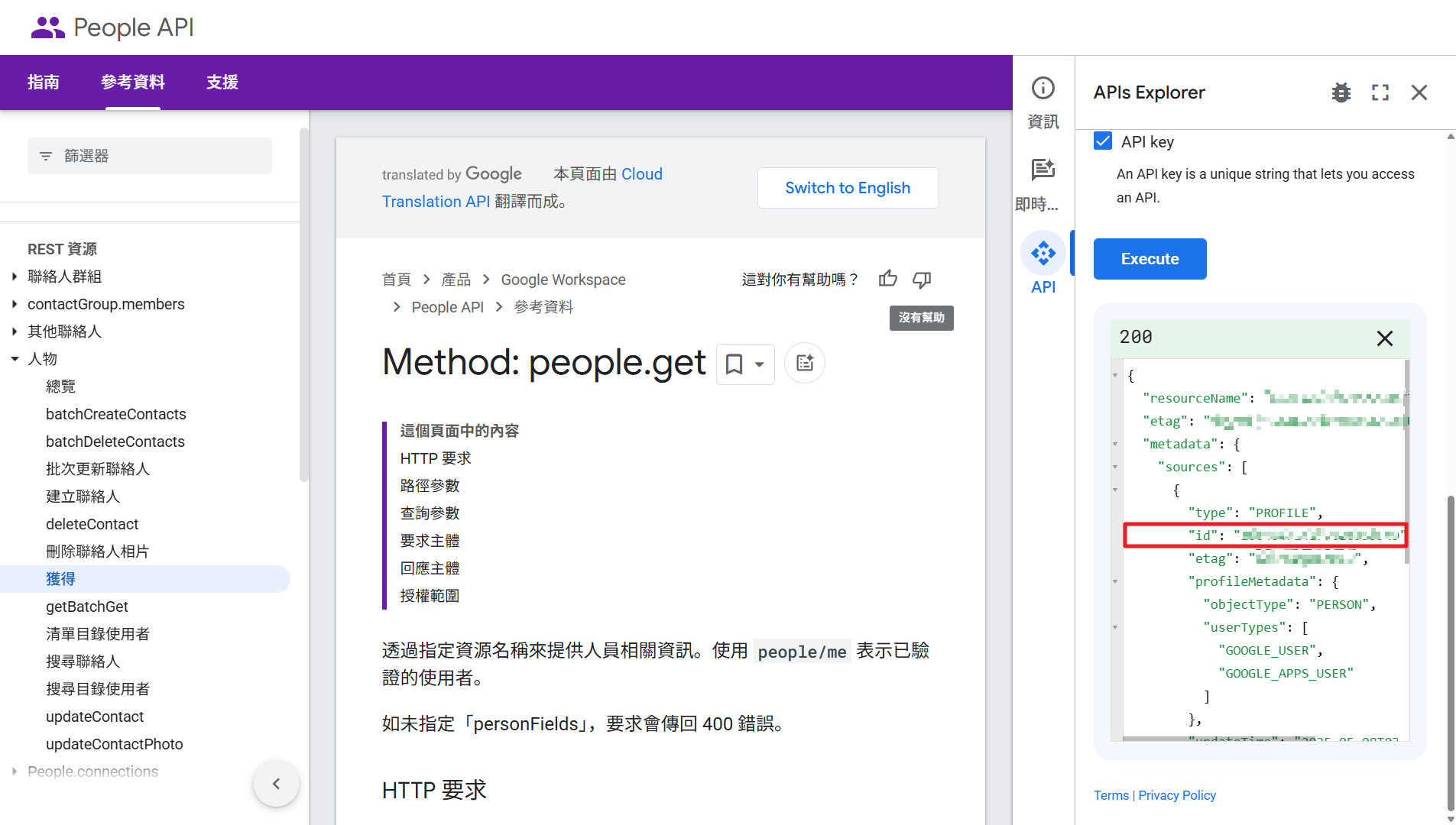Expand the 聯絡人群組 tree section

[x=15, y=277]
